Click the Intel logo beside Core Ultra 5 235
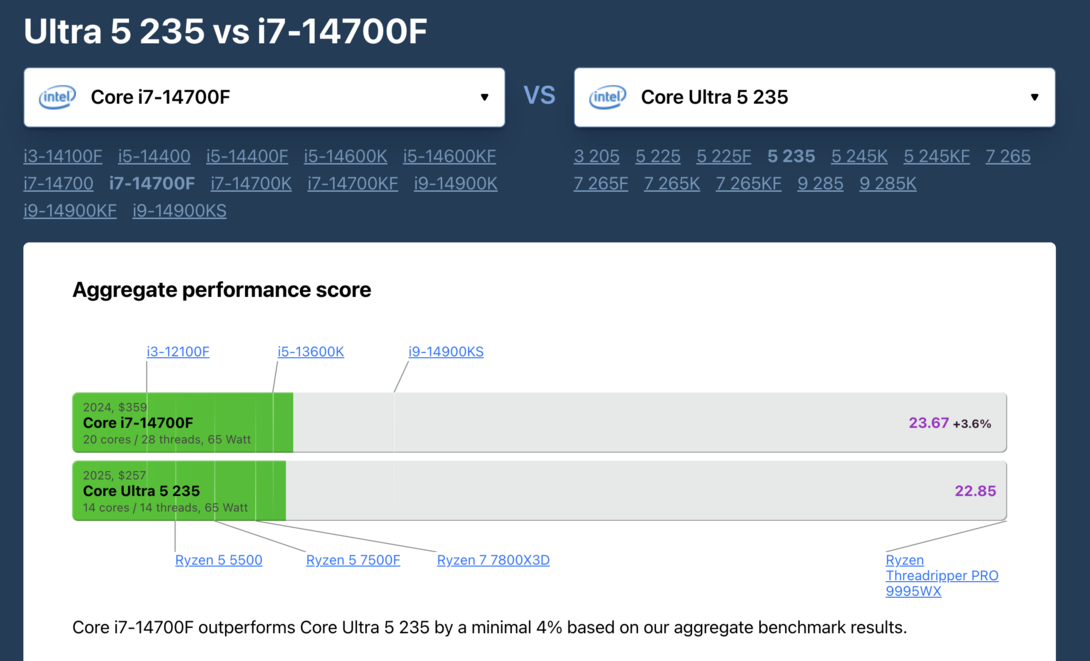 (x=607, y=97)
